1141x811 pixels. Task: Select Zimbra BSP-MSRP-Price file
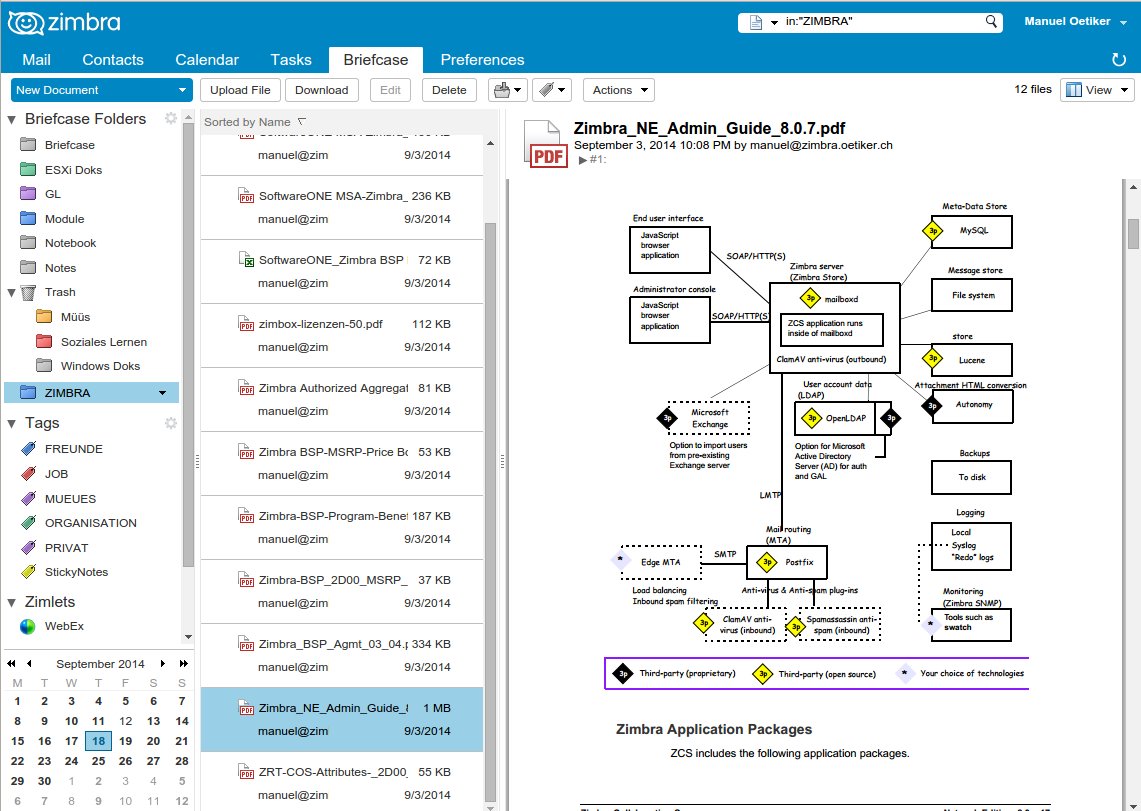pos(342,463)
